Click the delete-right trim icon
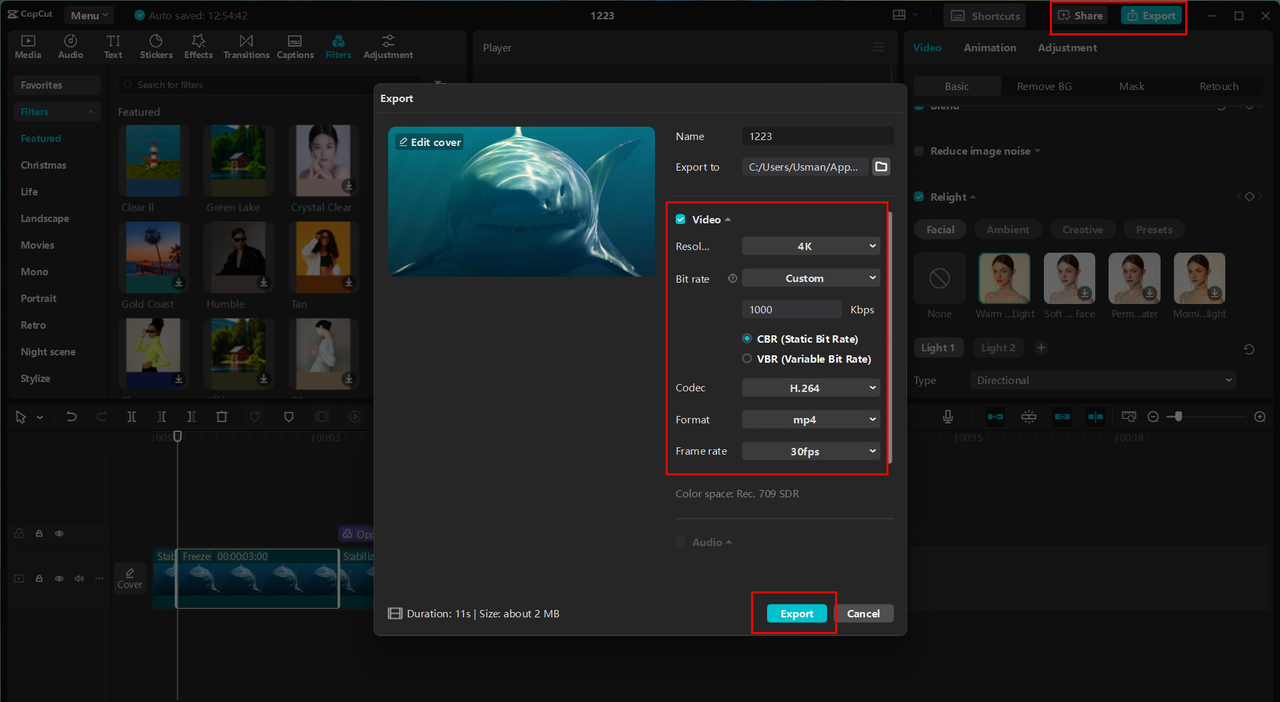The width and height of the screenshot is (1280, 702). tap(191, 417)
